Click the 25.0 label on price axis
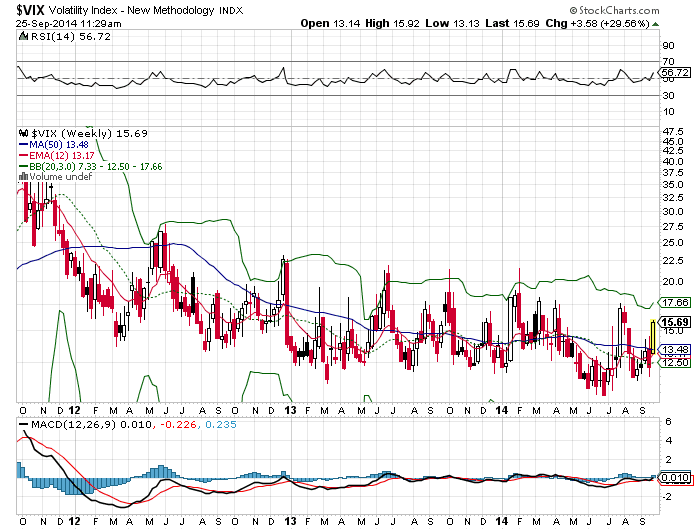Viewport: 700px width, 530px height. tap(673, 243)
